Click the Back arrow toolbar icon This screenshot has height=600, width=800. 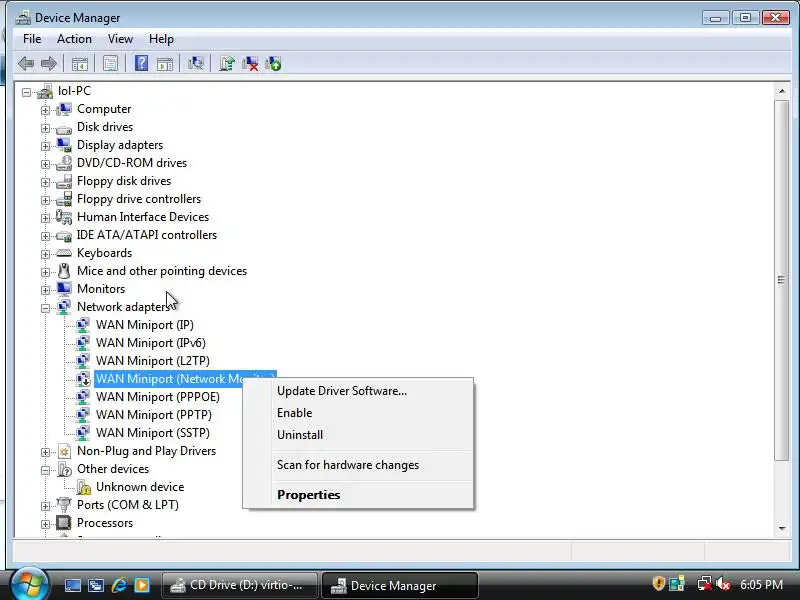tap(26, 64)
